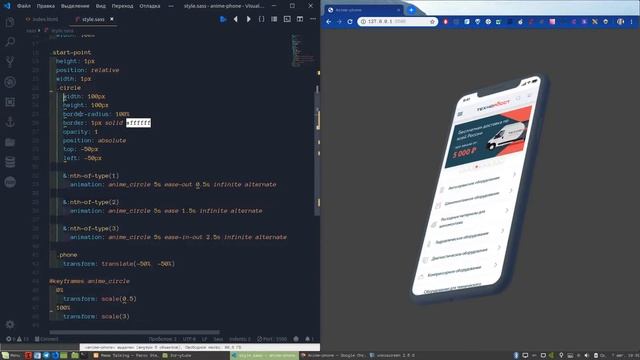This screenshot has width=640, height=360.
Task: Click the curly braces icon in editor toolbar
Action: [261, 19]
